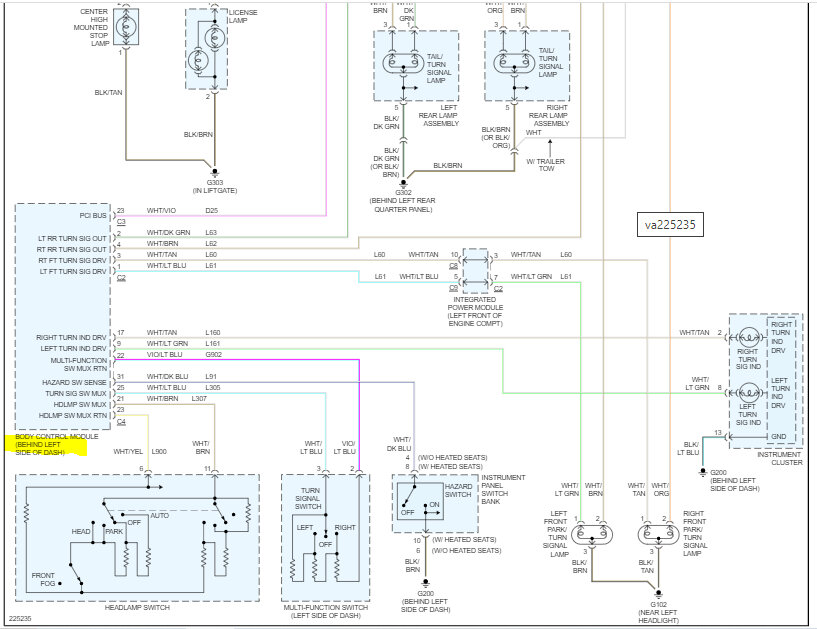Click the TURN SIG SW MUX label
This screenshot has width=817, height=629.
pos(76,393)
